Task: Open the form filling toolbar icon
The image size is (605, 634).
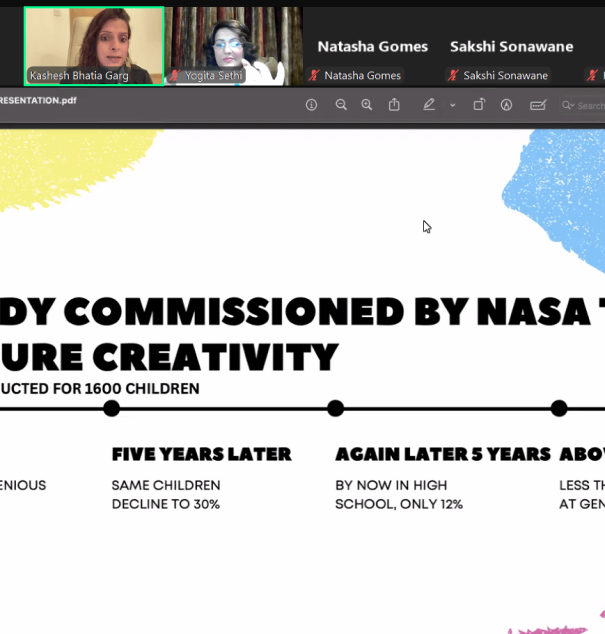Action: click(x=538, y=105)
